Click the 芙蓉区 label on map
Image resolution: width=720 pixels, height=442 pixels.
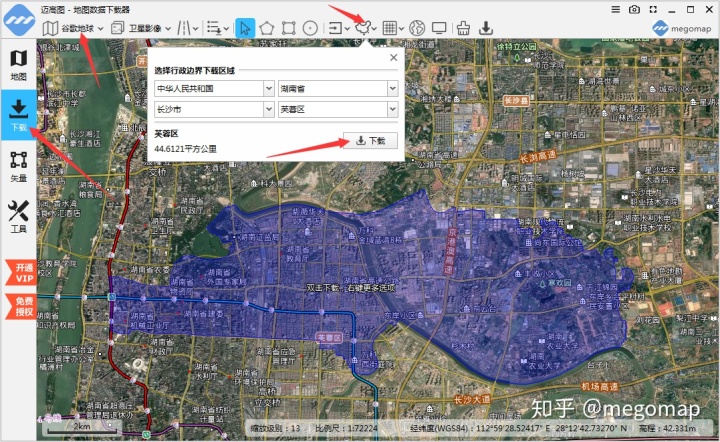(x=329, y=338)
